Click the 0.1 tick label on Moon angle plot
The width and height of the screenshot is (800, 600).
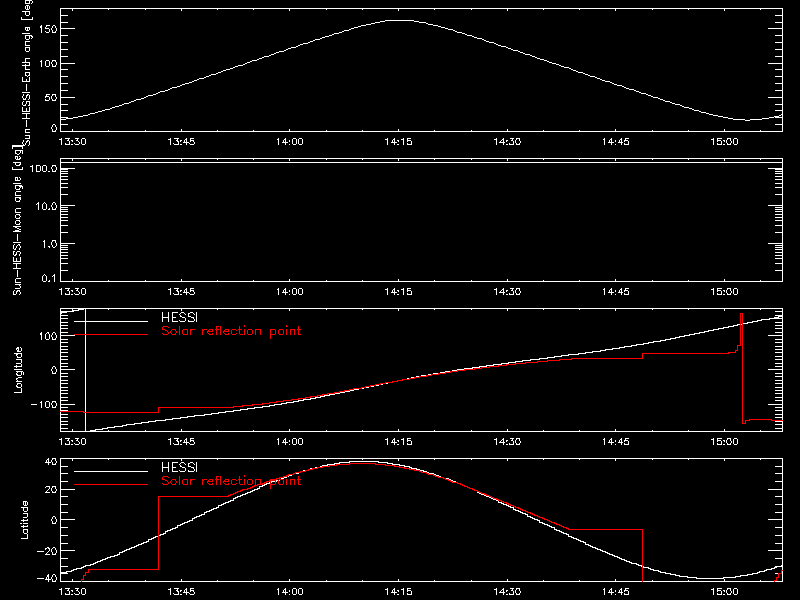click(49, 278)
